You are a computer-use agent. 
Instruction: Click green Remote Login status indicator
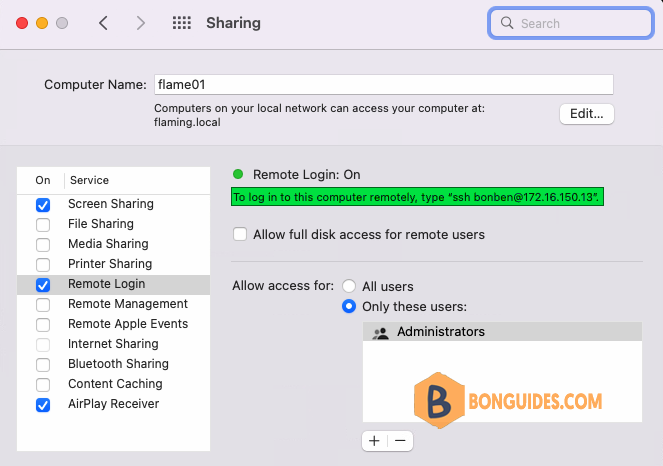click(238, 174)
